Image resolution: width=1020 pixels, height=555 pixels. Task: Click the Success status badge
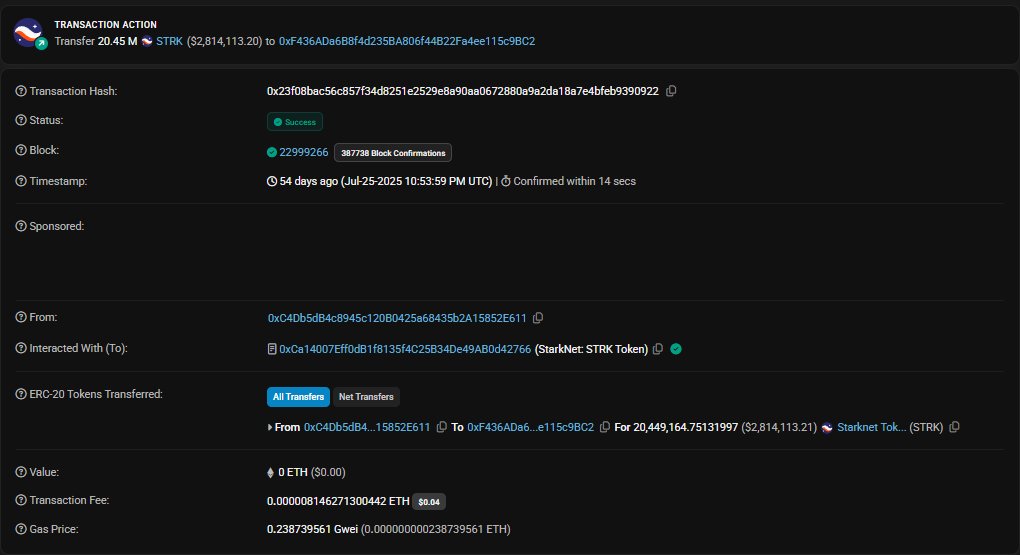(x=295, y=122)
